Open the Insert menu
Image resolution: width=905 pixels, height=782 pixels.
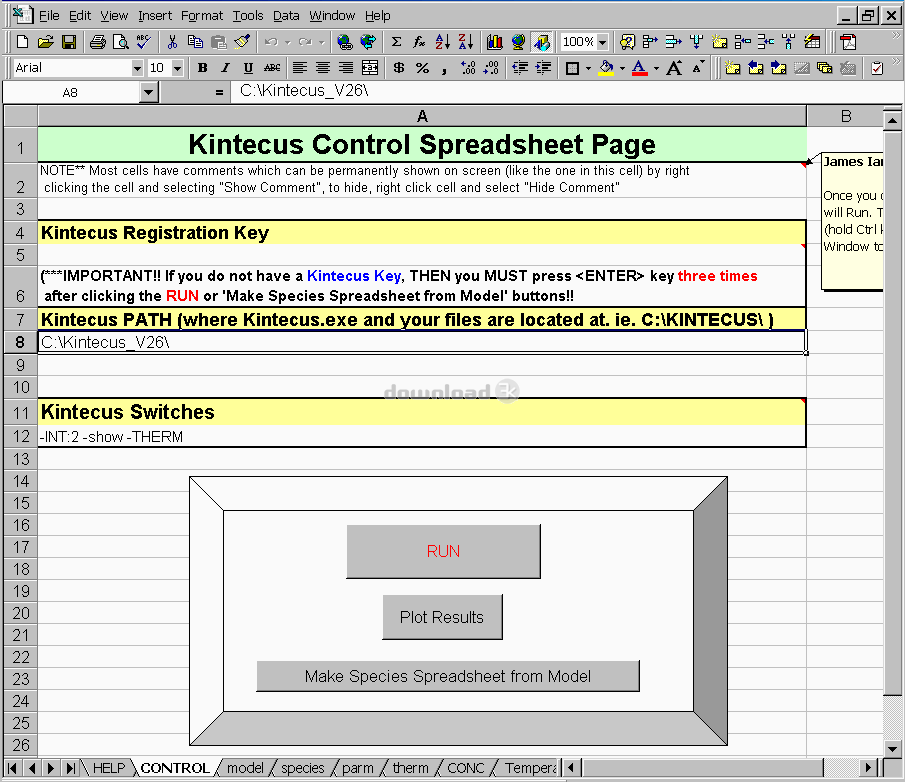(x=155, y=16)
